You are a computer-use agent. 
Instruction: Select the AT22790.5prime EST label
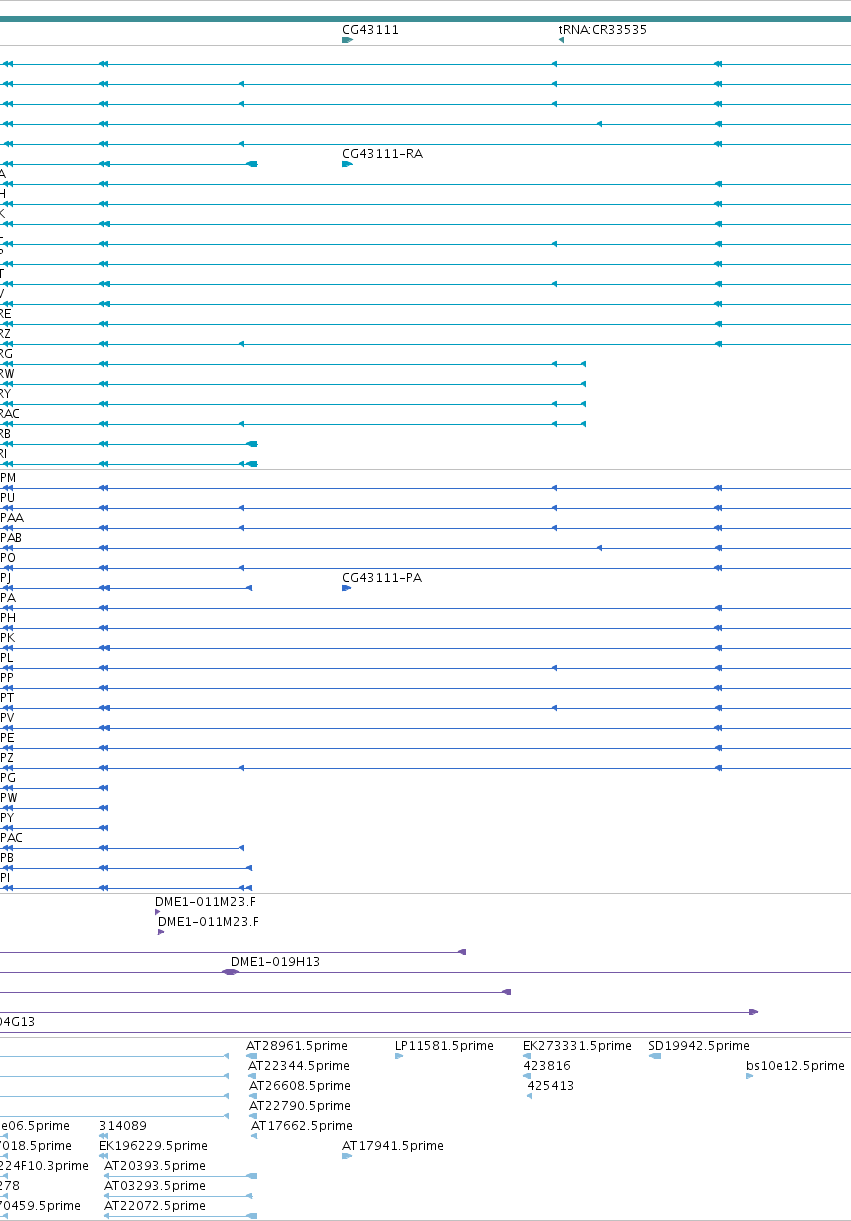[299, 1106]
